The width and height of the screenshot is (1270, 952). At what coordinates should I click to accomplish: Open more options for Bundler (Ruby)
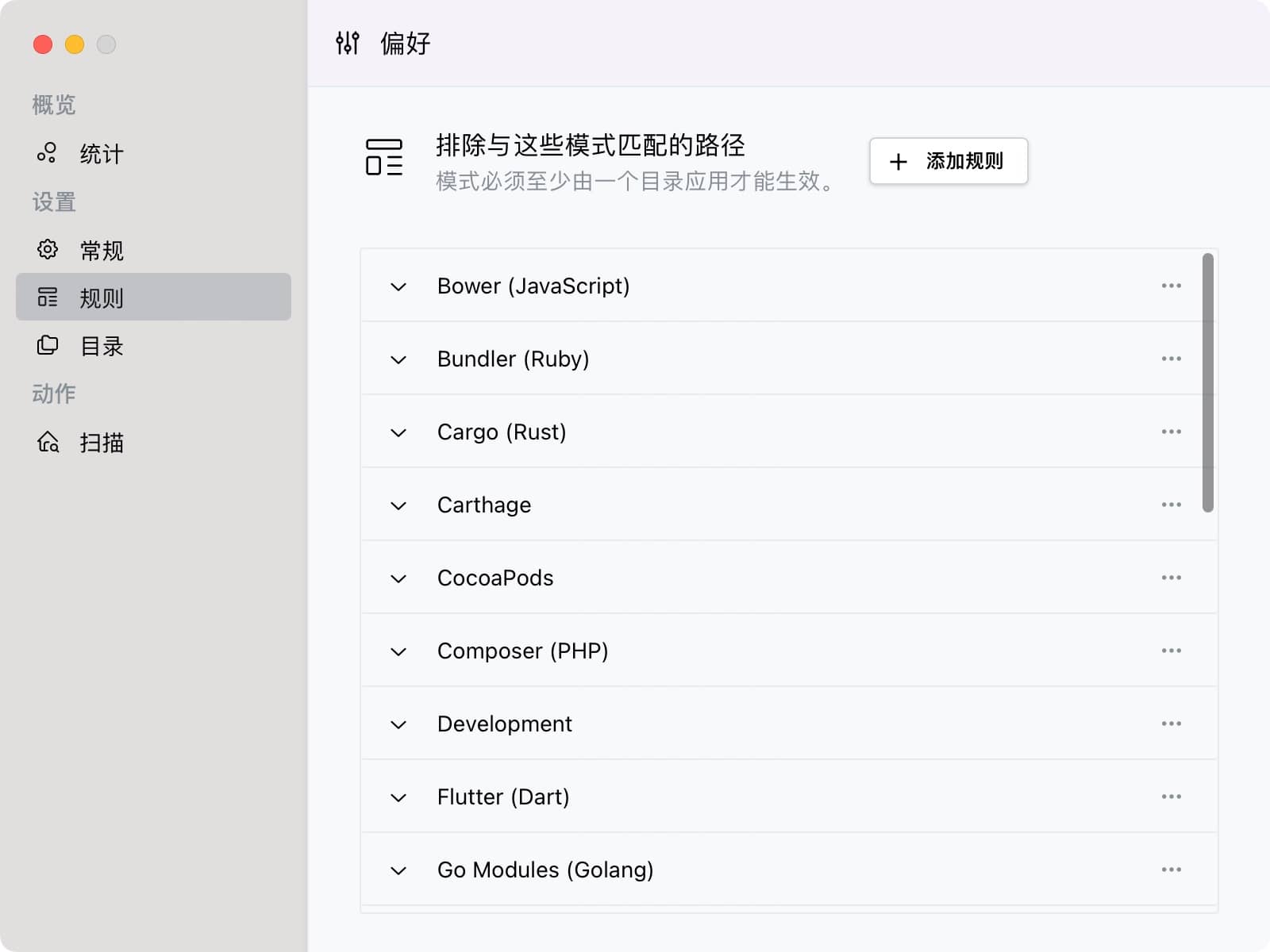point(1171,359)
